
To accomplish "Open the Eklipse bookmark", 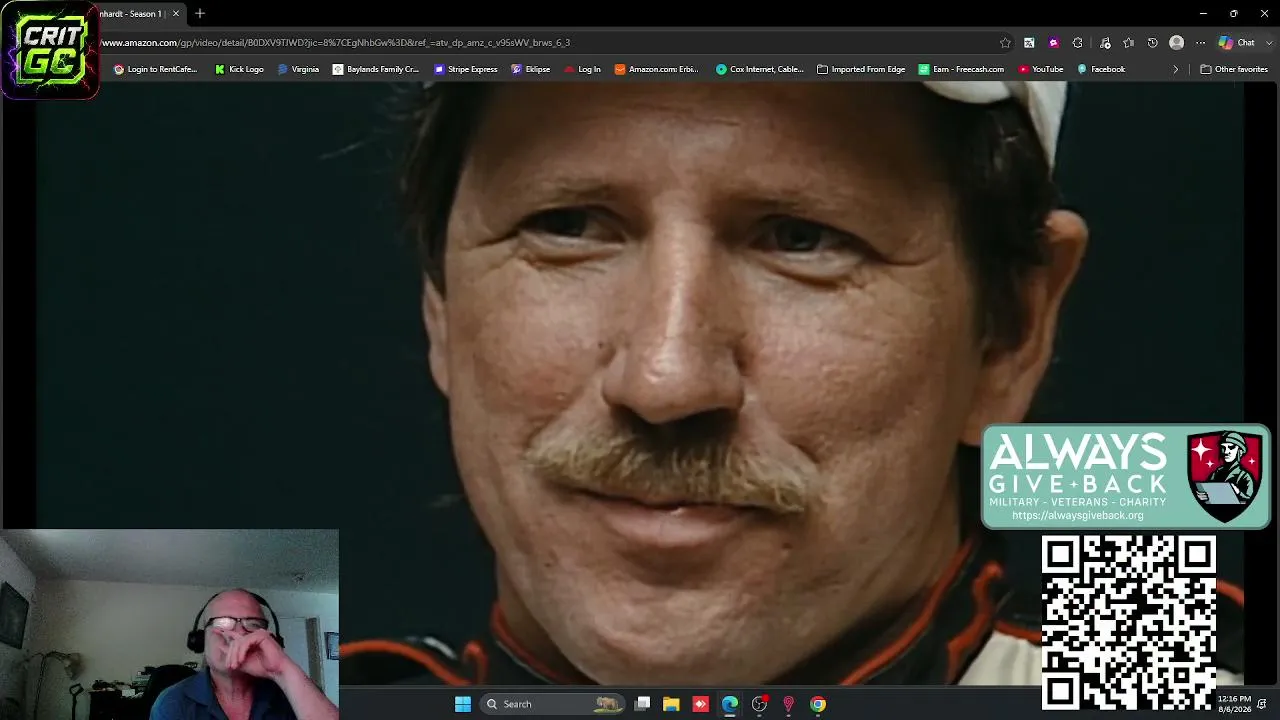I will tap(531, 70).
